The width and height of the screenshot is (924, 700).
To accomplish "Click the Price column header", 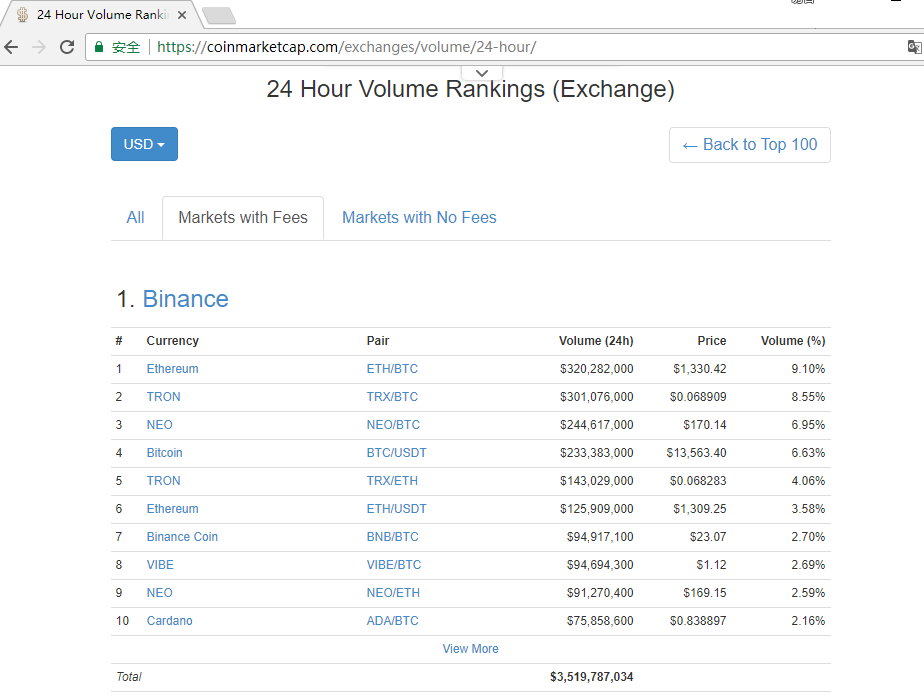I will pos(712,341).
